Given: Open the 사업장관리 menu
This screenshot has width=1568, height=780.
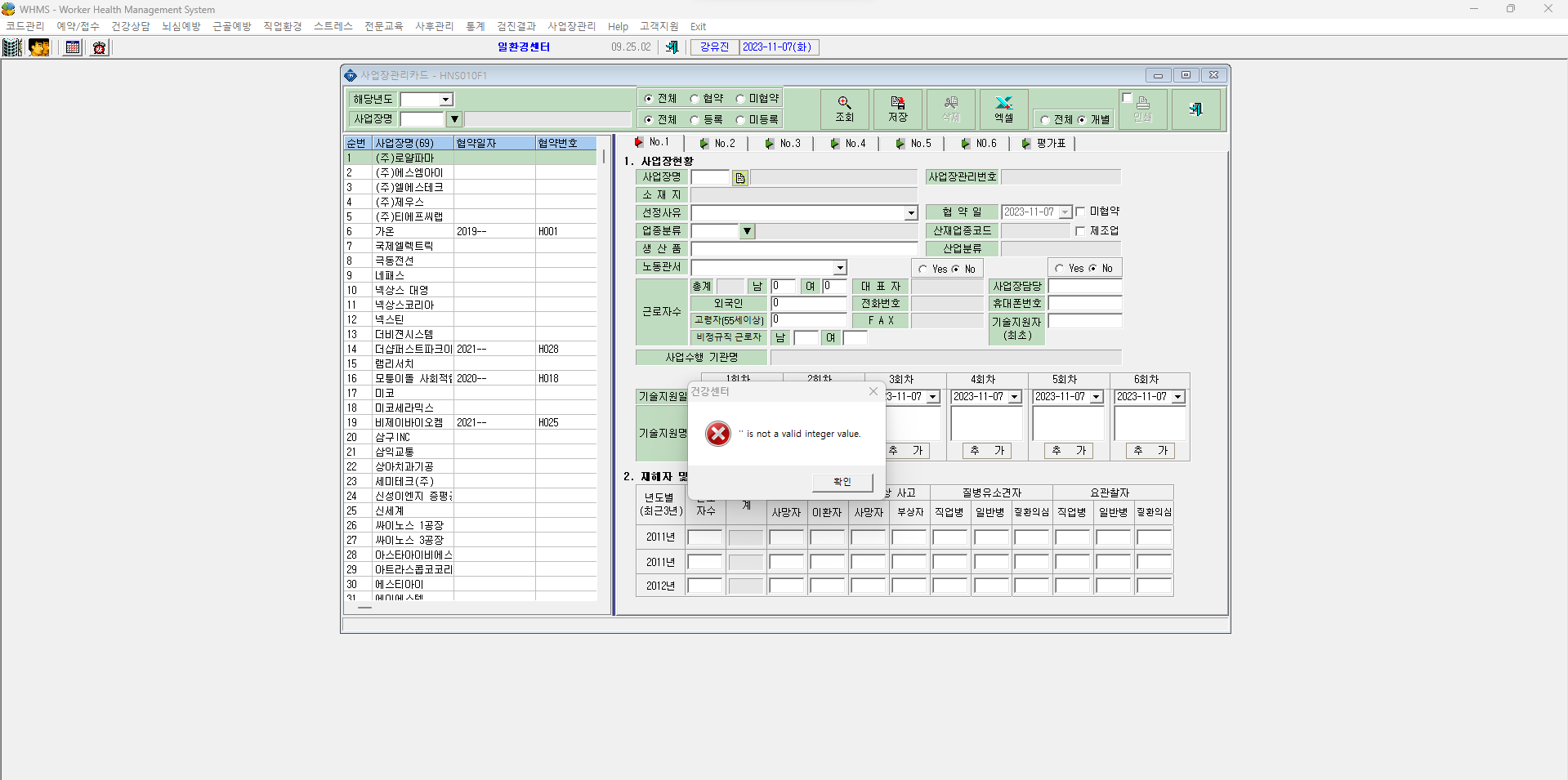Looking at the screenshot, I should [571, 26].
